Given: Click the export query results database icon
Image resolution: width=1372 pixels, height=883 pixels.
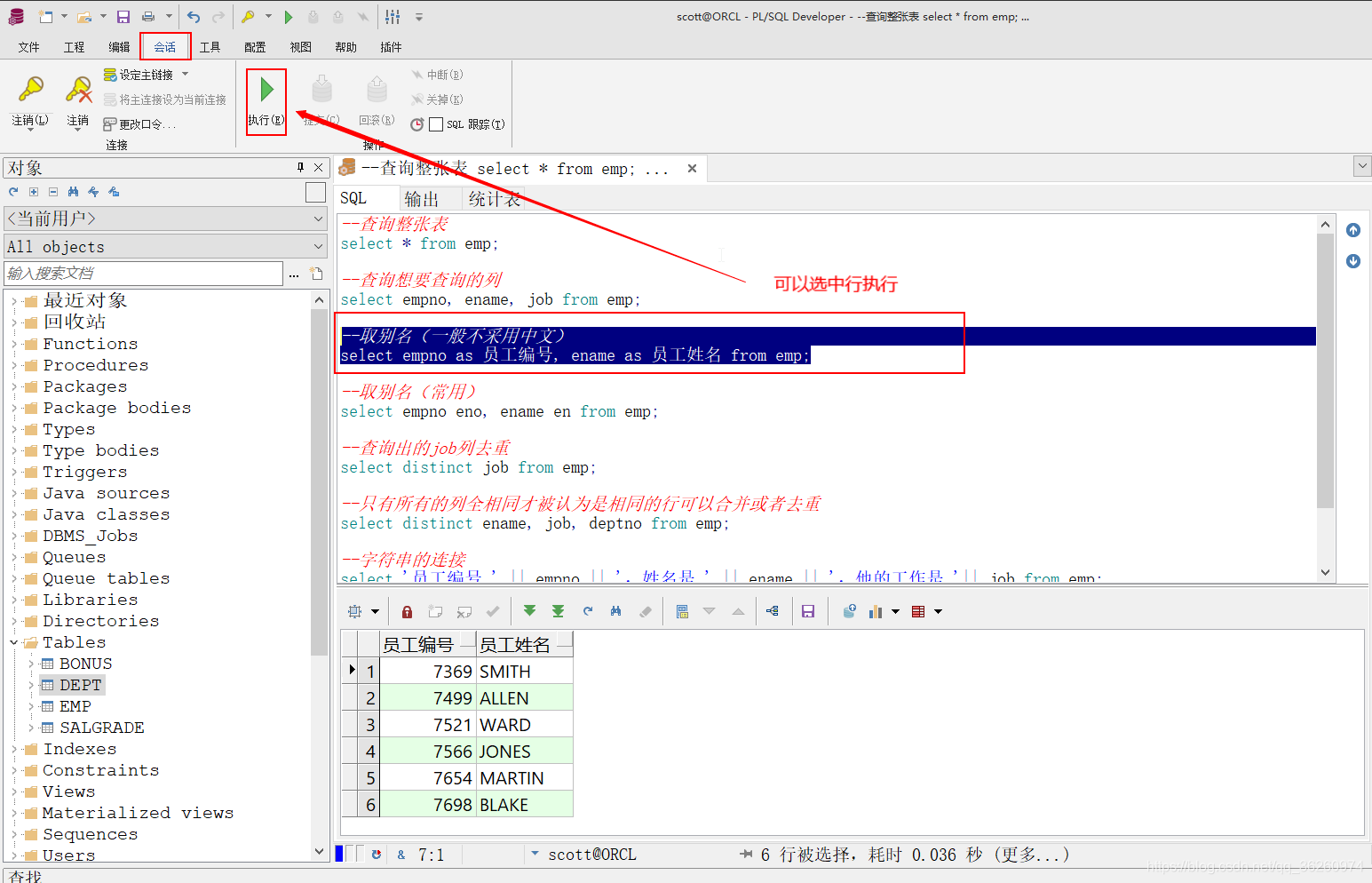Looking at the screenshot, I should (849, 611).
